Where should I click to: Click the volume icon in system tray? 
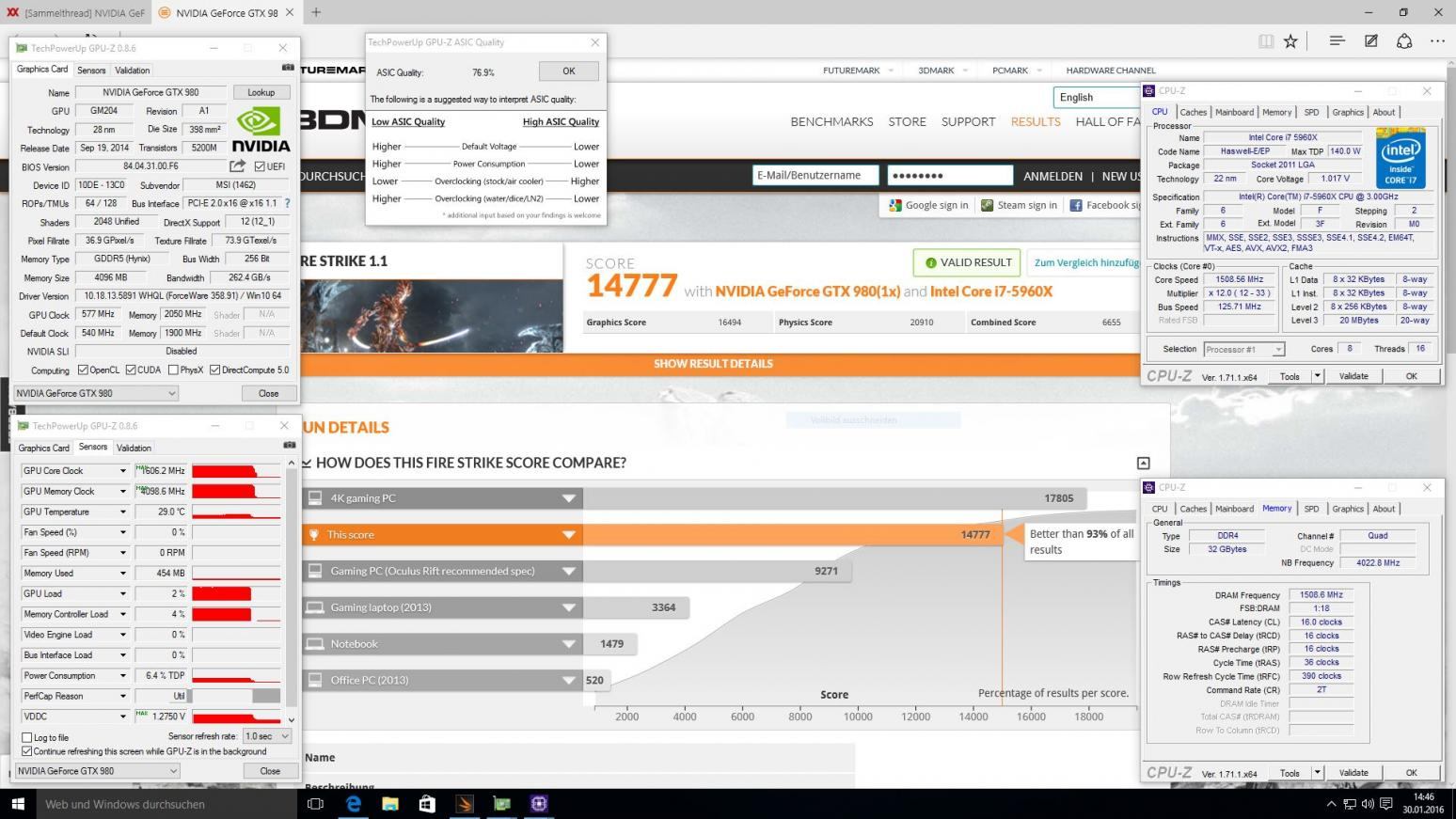click(x=1368, y=804)
